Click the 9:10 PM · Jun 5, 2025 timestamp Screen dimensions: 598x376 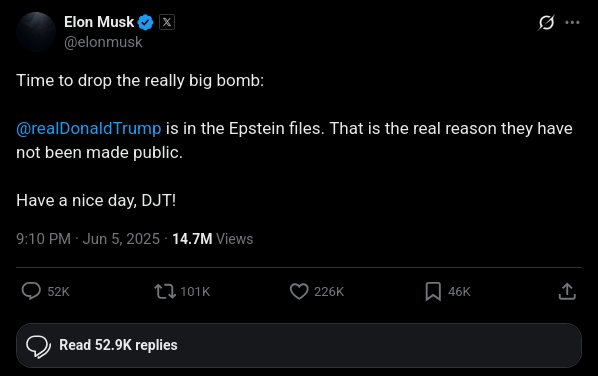(88, 239)
